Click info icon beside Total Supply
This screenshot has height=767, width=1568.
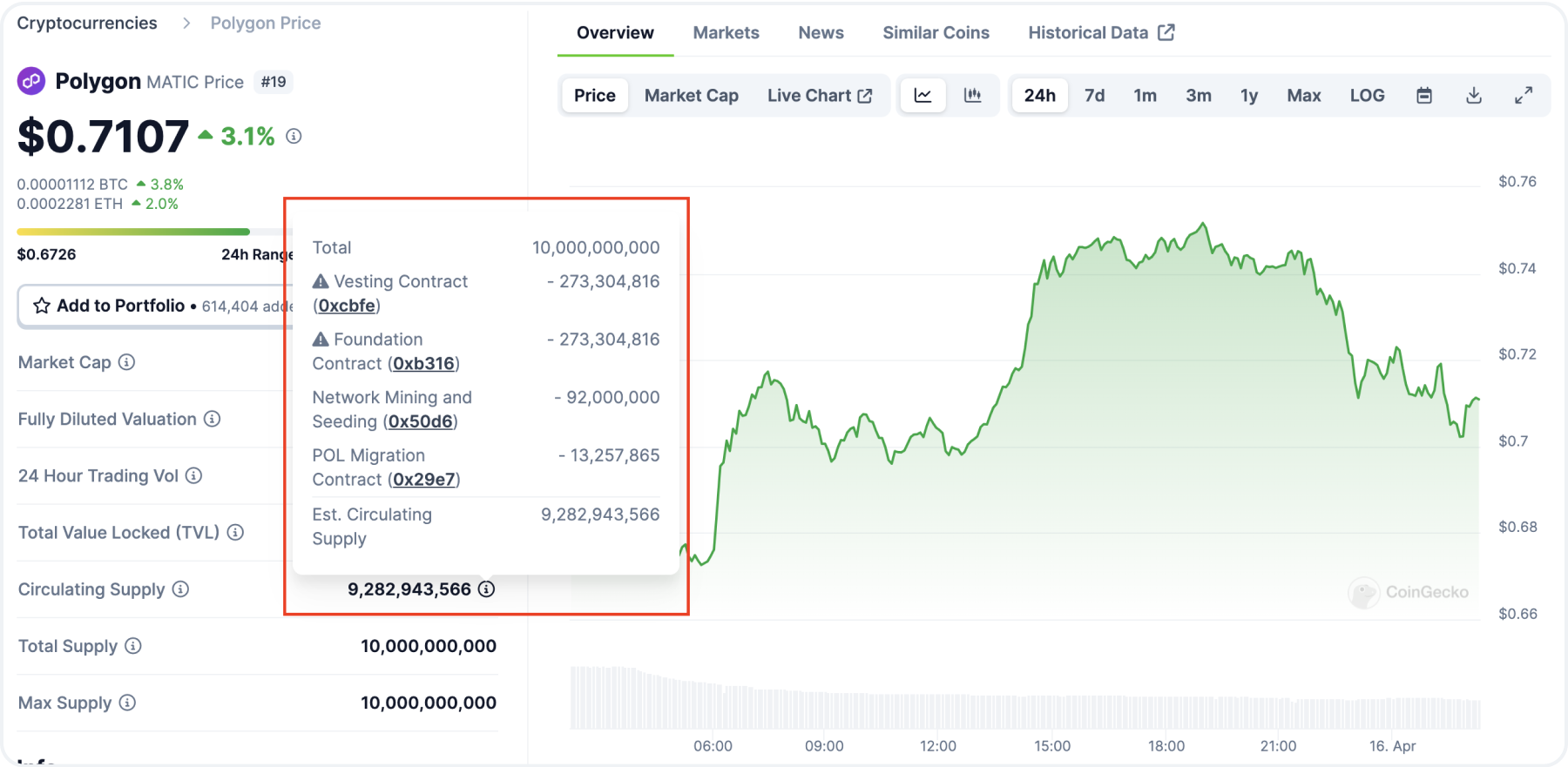pyautogui.click(x=133, y=646)
